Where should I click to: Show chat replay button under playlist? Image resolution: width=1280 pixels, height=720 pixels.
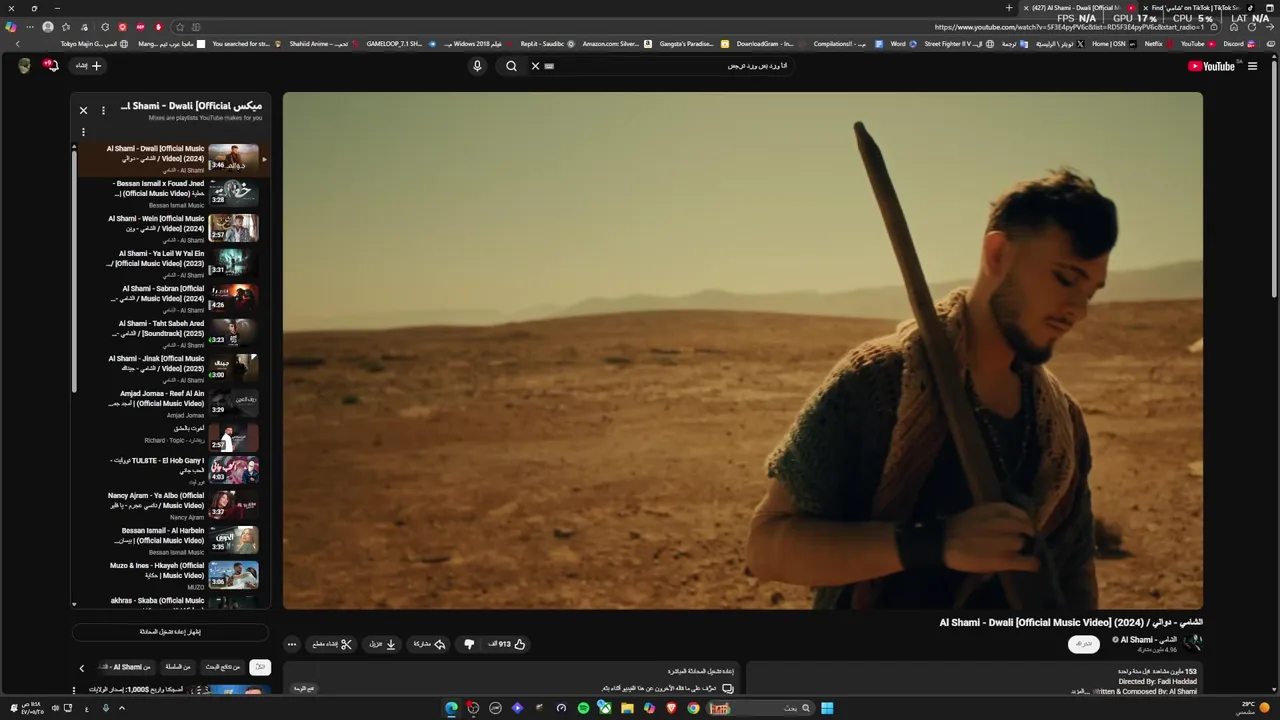(x=170, y=632)
